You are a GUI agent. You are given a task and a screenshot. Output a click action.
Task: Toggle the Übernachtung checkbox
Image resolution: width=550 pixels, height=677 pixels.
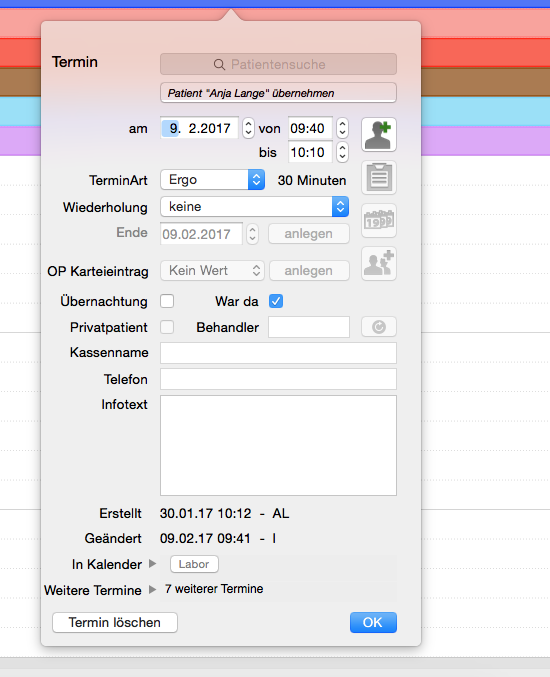[x=167, y=301]
